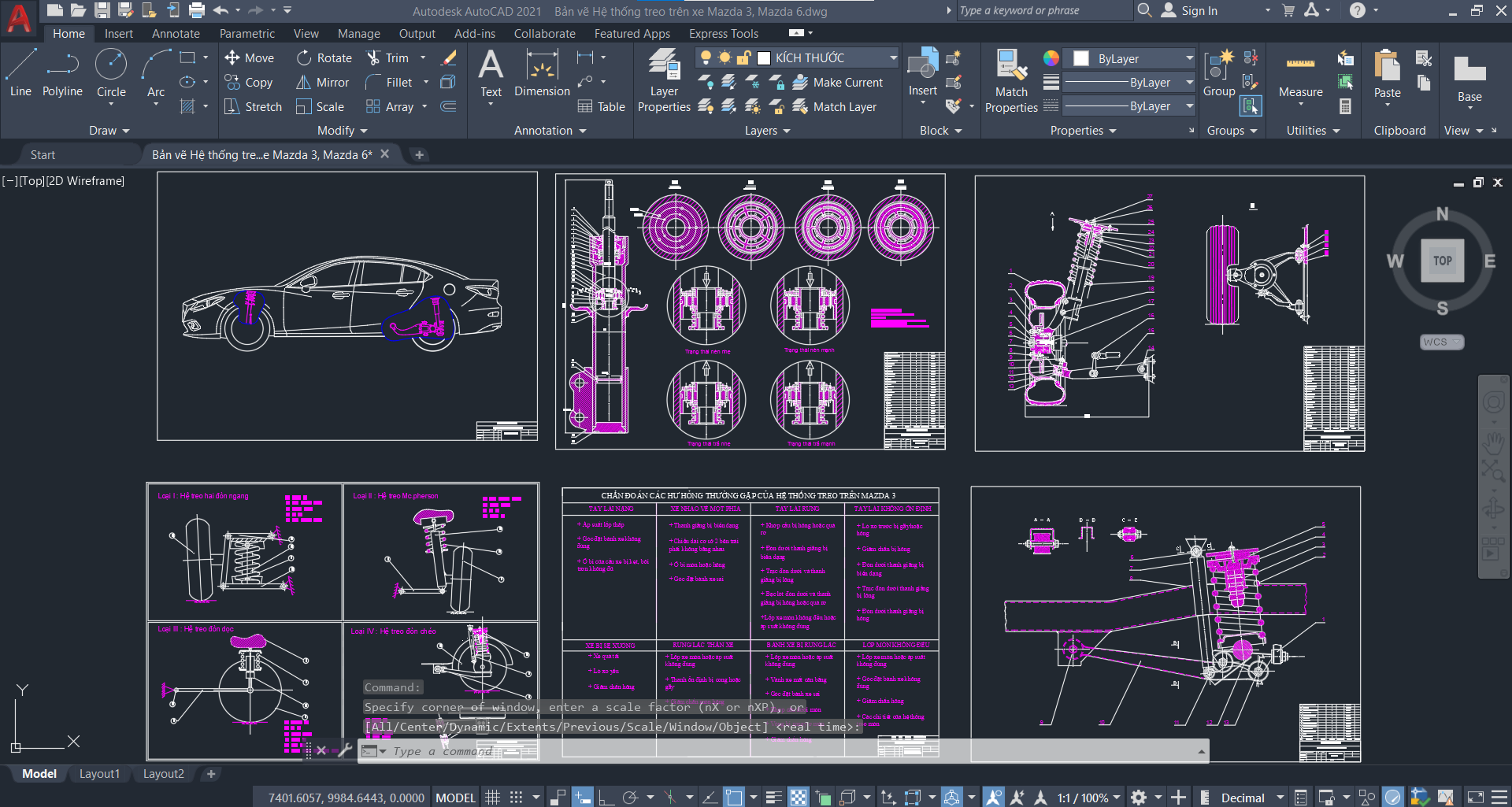This screenshot has width=1512, height=807.
Task: Expand the Layers panel
Action: [767, 131]
